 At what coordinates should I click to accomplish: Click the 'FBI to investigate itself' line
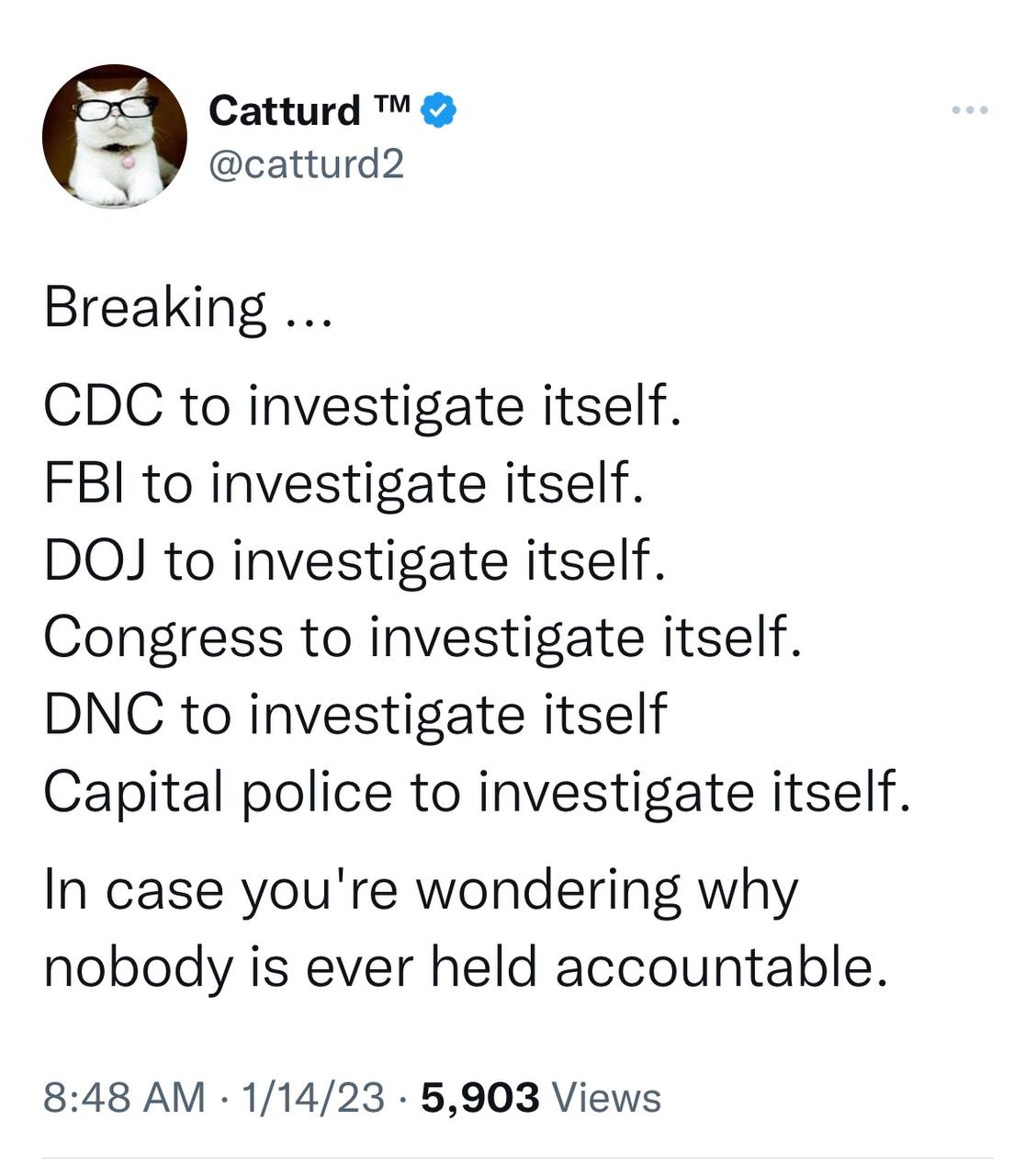click(x=343, y=483)
